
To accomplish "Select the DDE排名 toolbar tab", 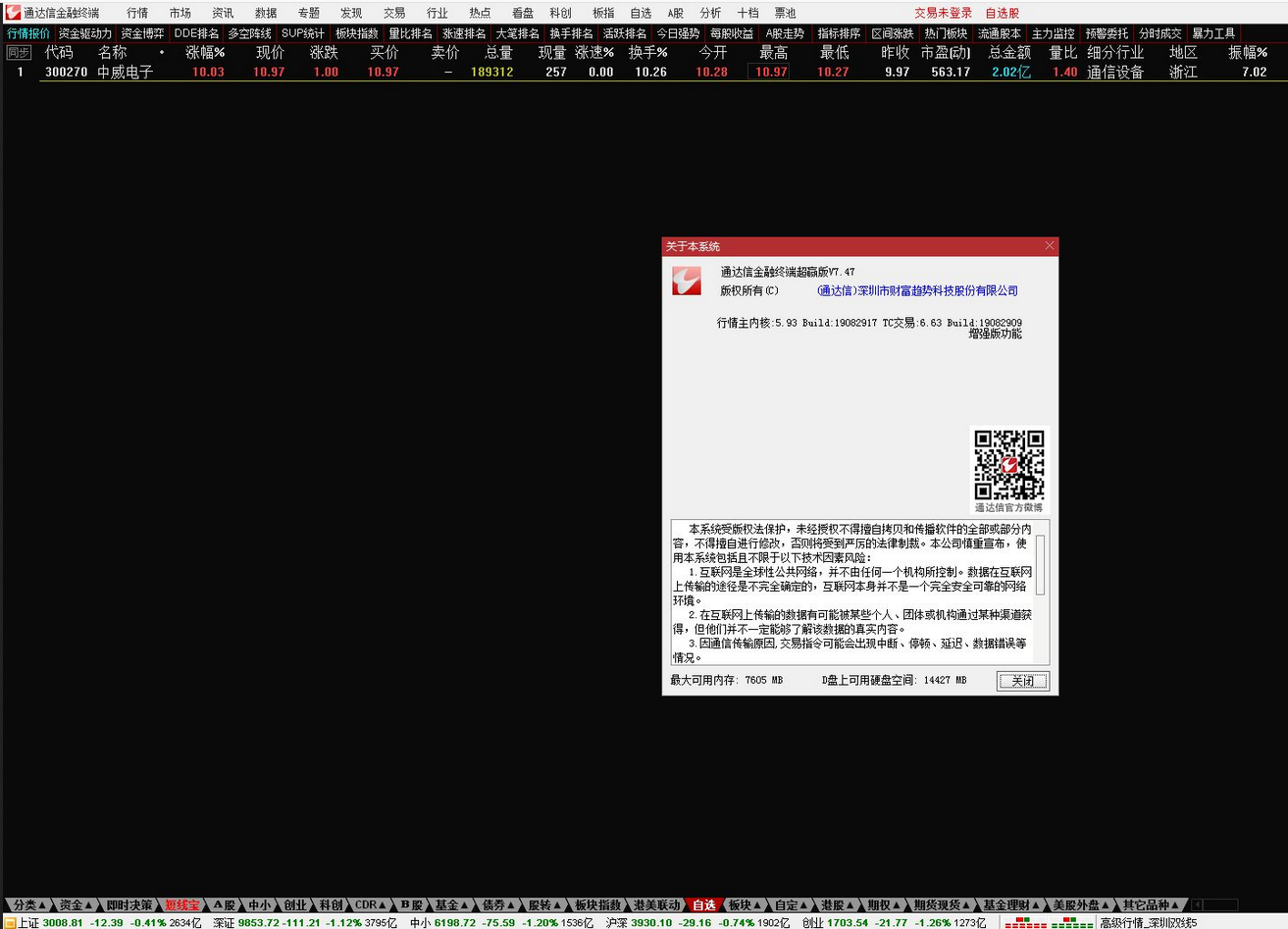I will click(x=196, y=33).
